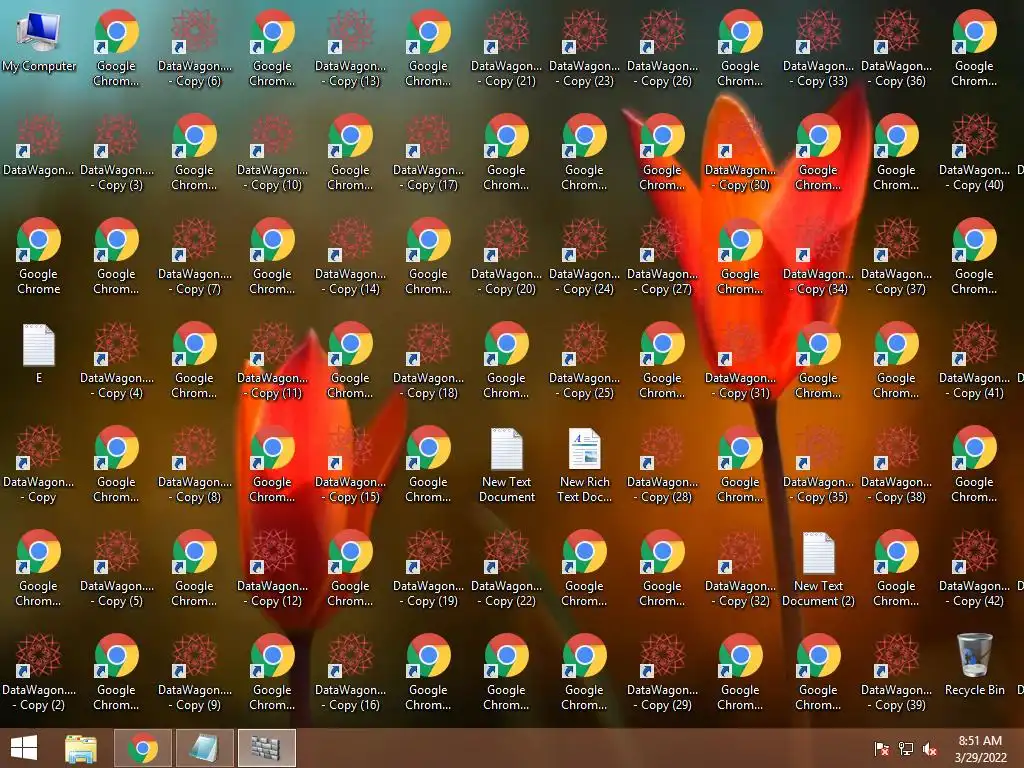Select DataWagon - Copy (19) shortcut
Image resolution: width=1024 pixels, height=768 pixels.
[x=428, y=568]
